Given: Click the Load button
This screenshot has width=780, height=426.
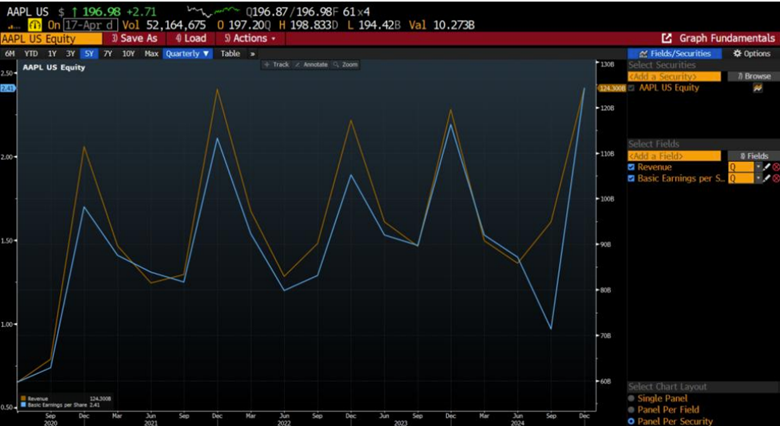Looking at the screenshot, I should [191, 38].
